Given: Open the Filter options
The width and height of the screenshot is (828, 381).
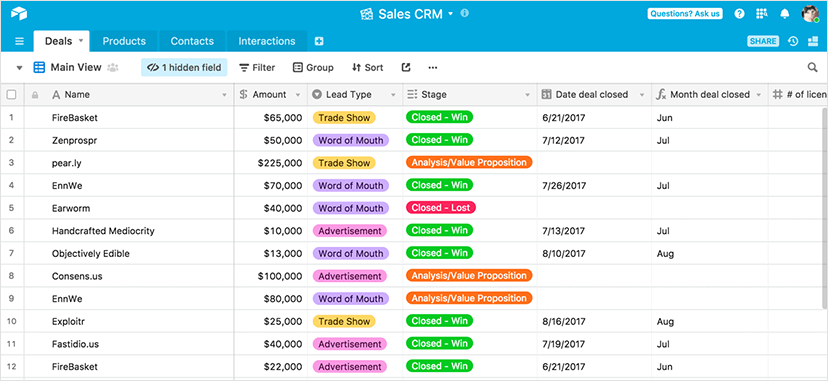Looking at the screenshot, I should 257,68.
